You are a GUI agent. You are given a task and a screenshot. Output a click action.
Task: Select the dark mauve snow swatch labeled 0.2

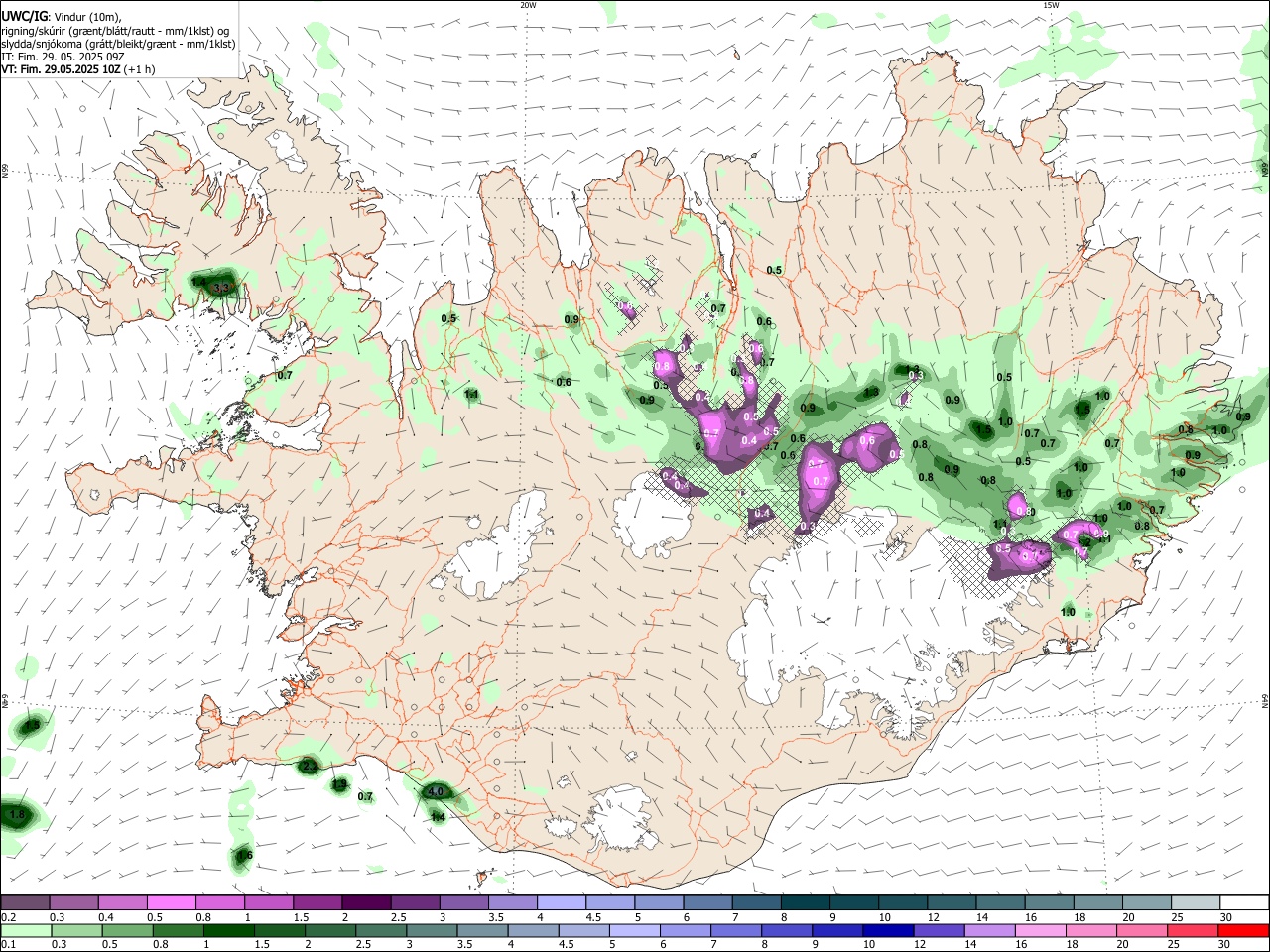(25, 902)
